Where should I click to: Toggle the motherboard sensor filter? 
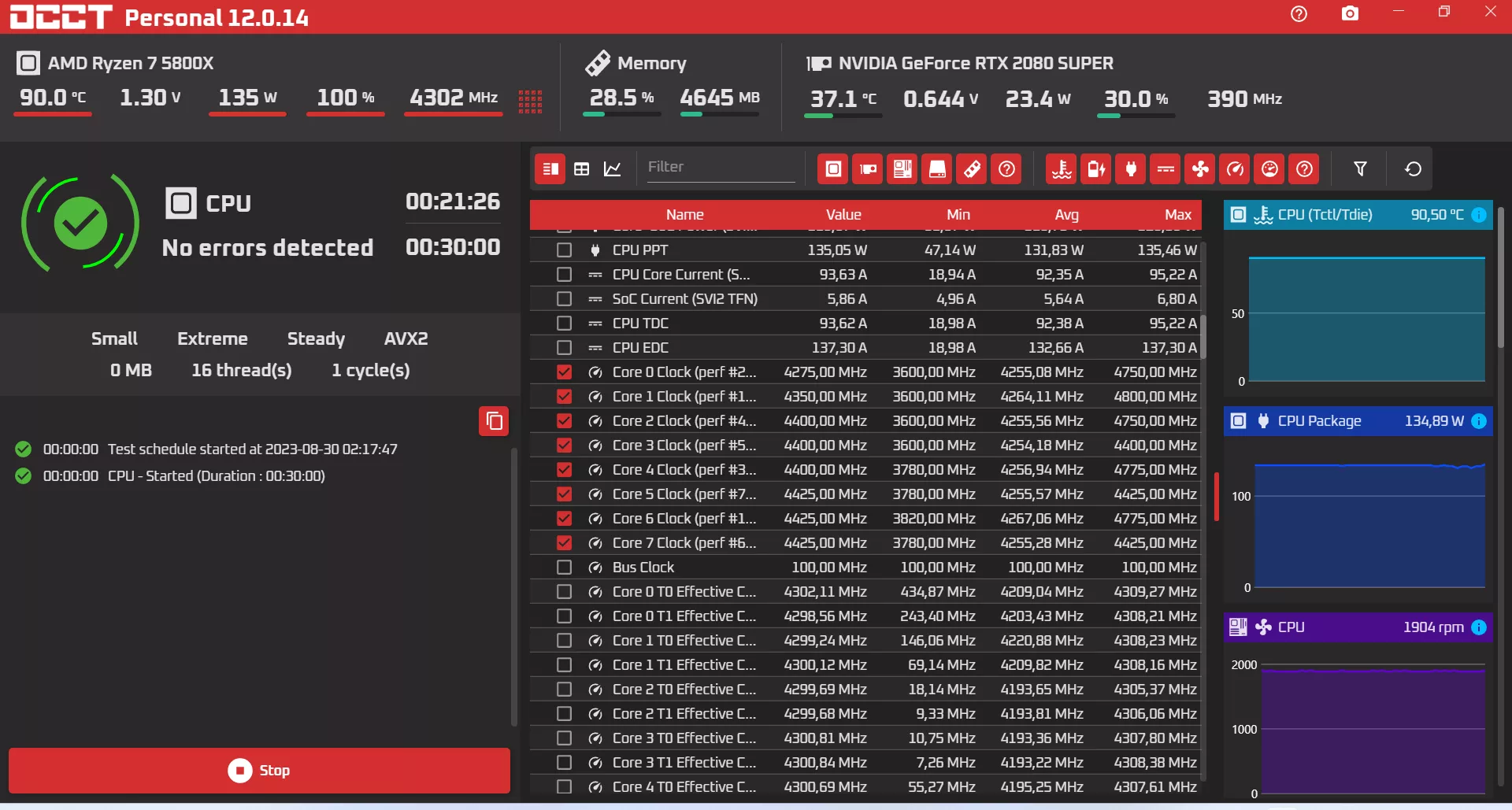(902, 169)
